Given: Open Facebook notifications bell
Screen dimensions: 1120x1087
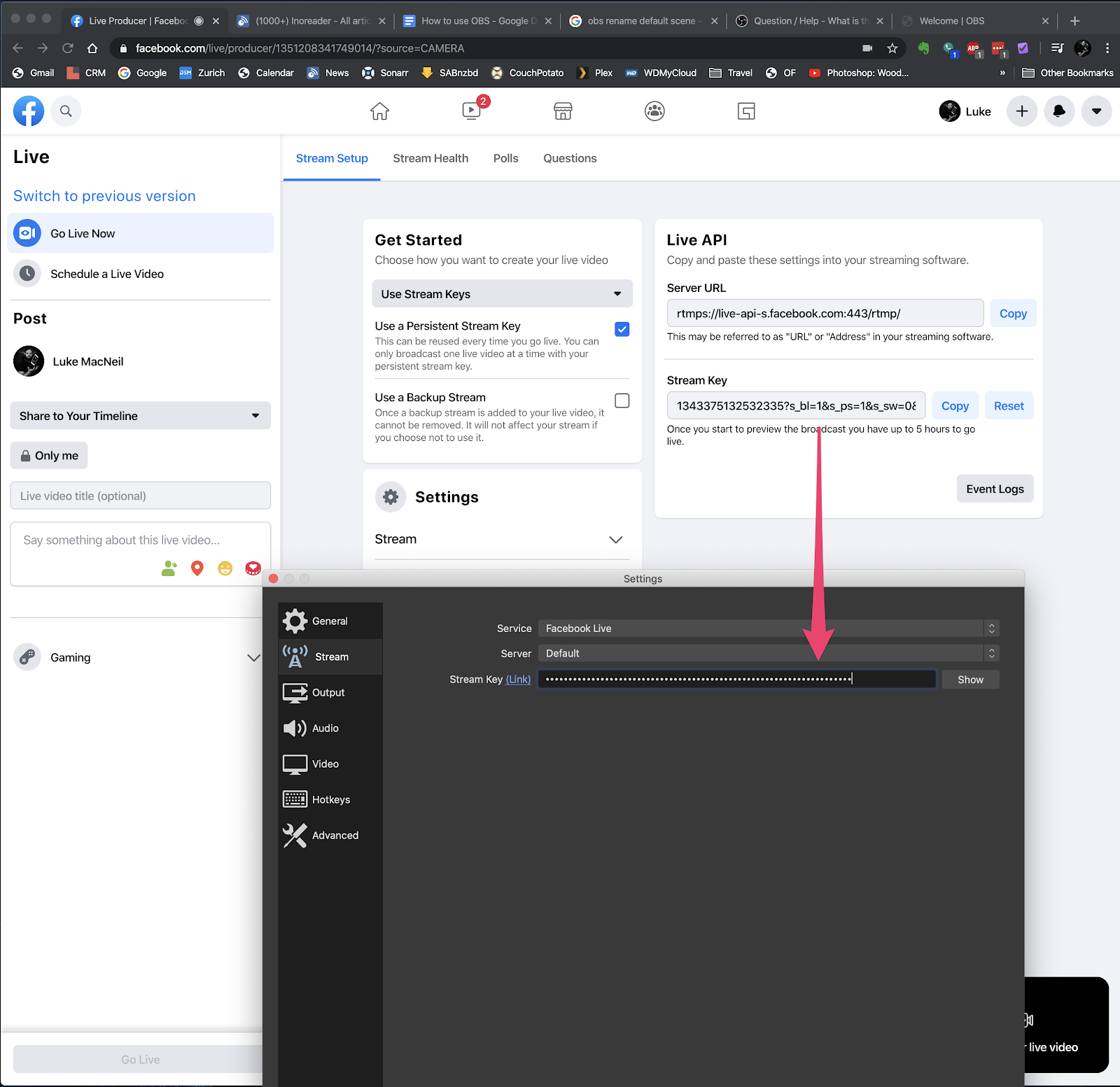Looking at the screenshot, I should [x=1059, y=111].
